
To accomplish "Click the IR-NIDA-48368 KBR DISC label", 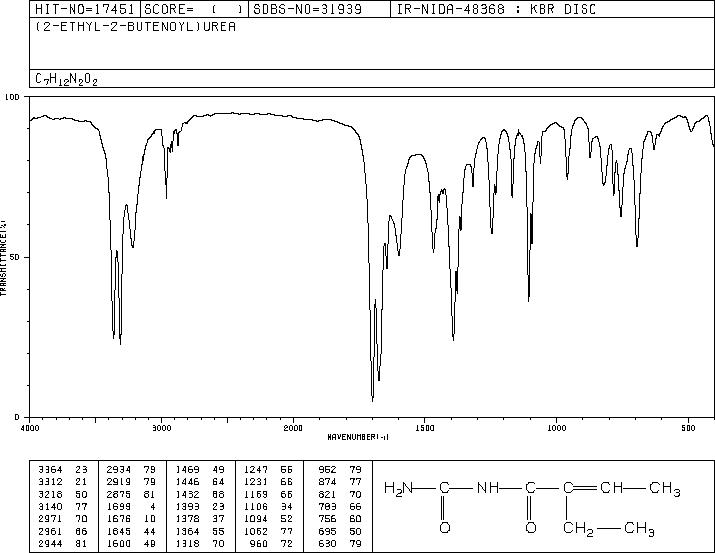I will pyautogui.click(x=496, y=9).
